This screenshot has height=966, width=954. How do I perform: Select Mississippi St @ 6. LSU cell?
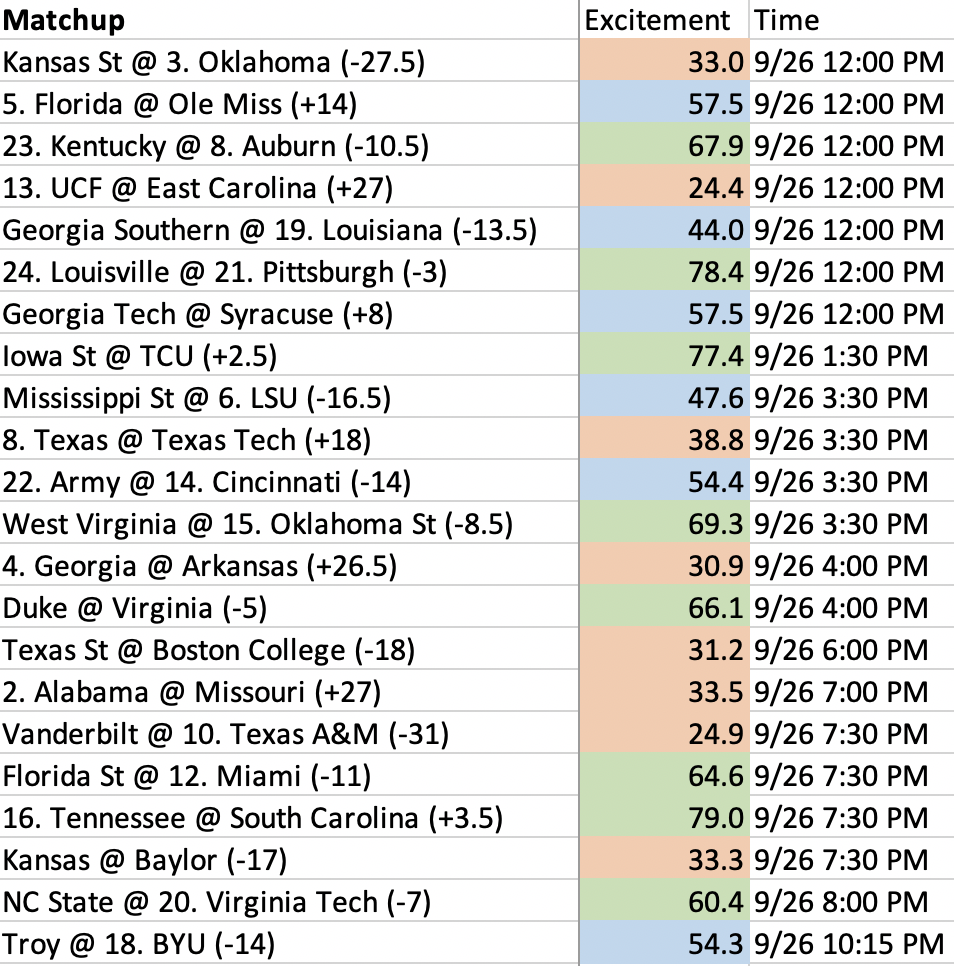click(x=289, y=397)
